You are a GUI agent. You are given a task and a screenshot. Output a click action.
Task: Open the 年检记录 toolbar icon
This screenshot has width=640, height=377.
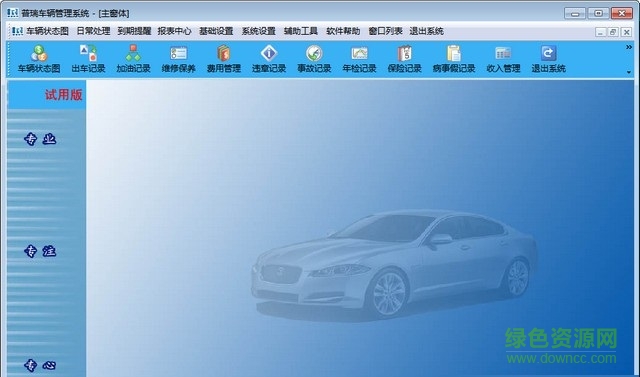click(x=359, y=59)
